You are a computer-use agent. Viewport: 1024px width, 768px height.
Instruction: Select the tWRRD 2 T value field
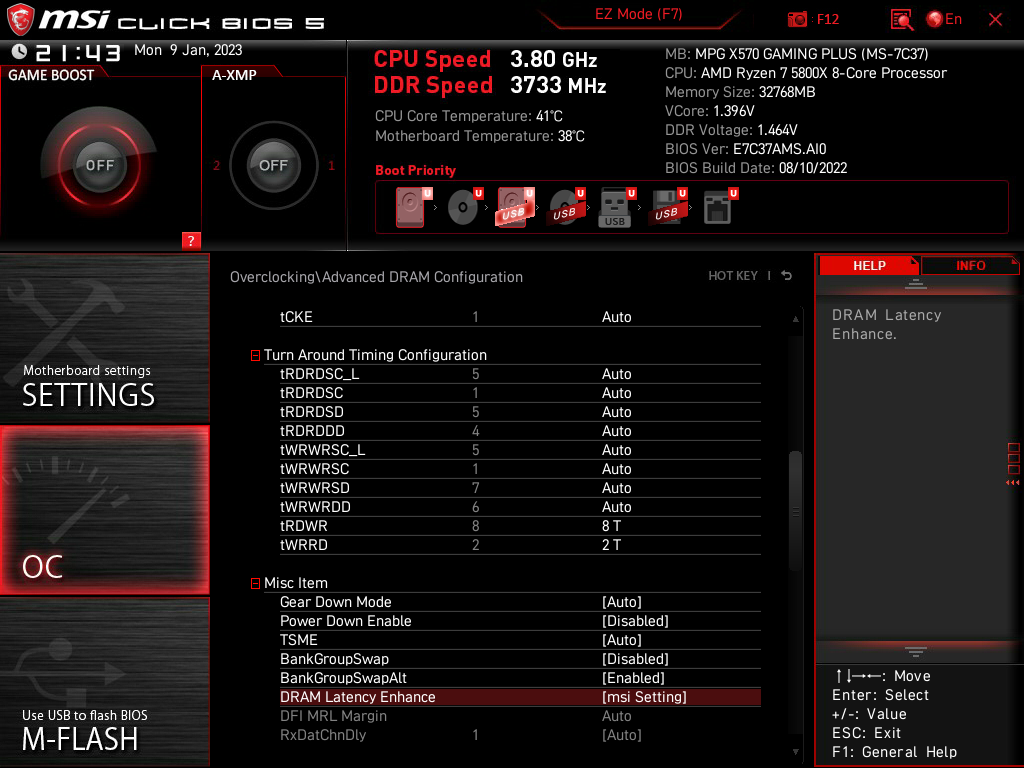[611, 544]
